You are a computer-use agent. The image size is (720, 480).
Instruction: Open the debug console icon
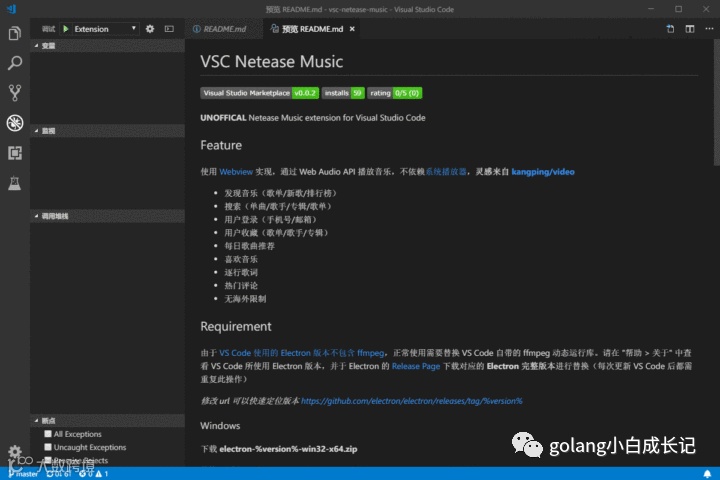tap(169, 29)
